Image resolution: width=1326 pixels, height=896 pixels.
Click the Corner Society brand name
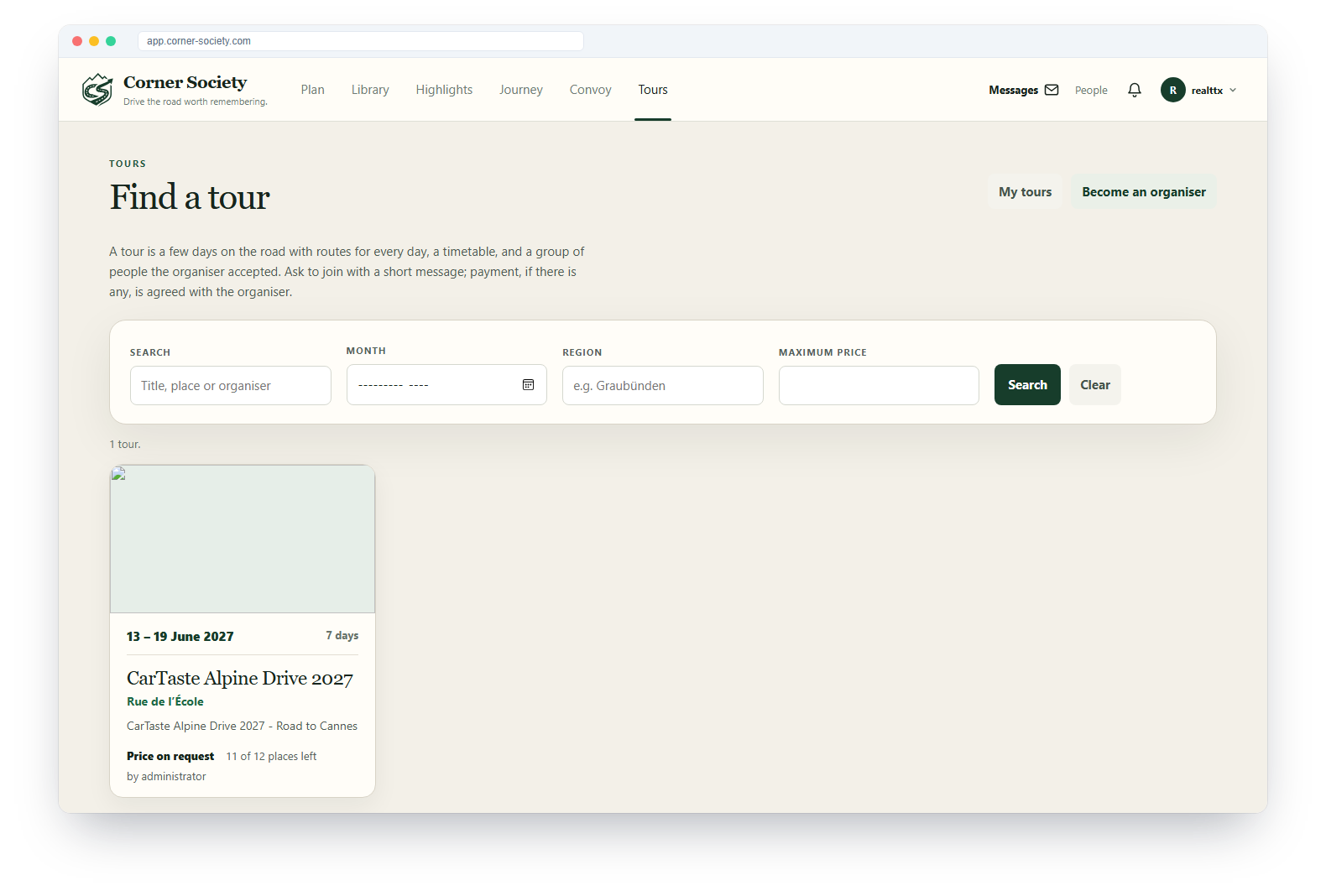click(x=185, y=82)
